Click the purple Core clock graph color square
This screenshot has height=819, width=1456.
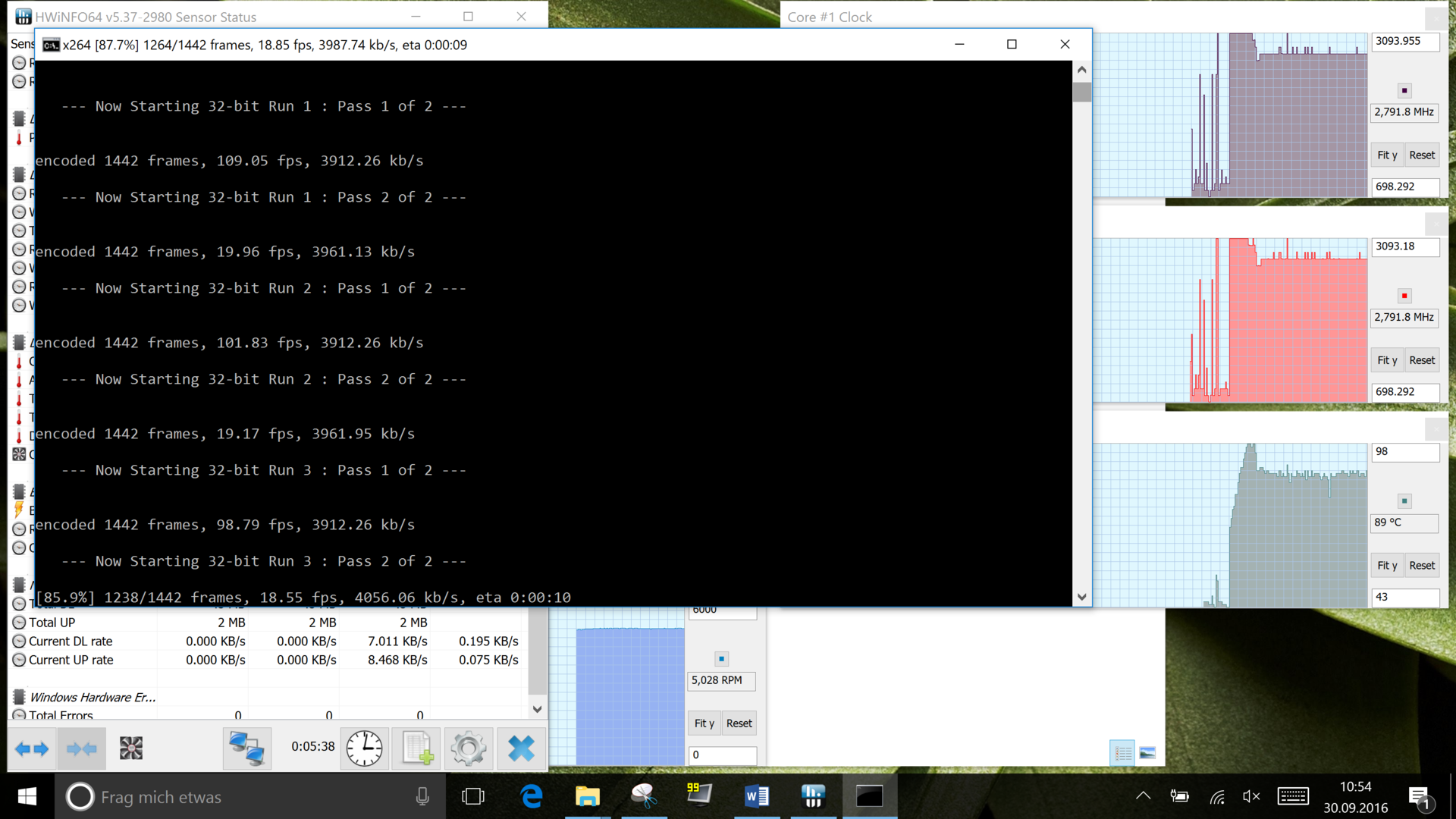coord(1404,91)
